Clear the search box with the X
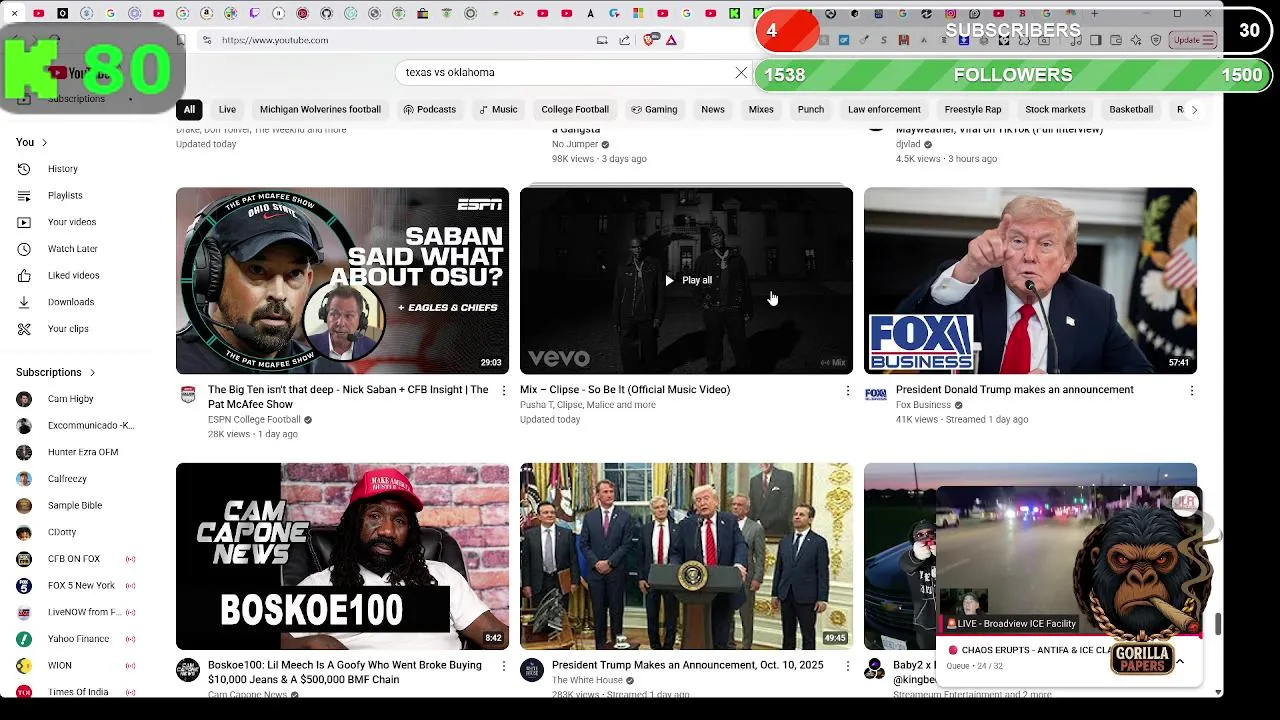 [741, 73]
